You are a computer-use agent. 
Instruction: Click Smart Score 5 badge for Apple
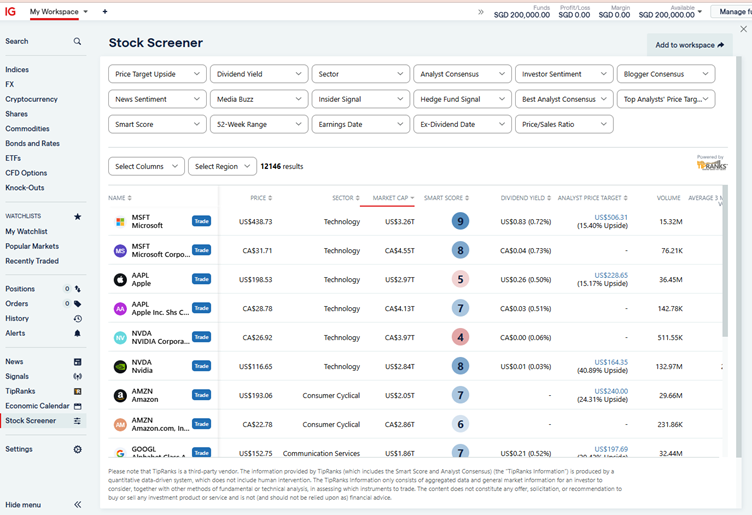click(x=460, y=279)
